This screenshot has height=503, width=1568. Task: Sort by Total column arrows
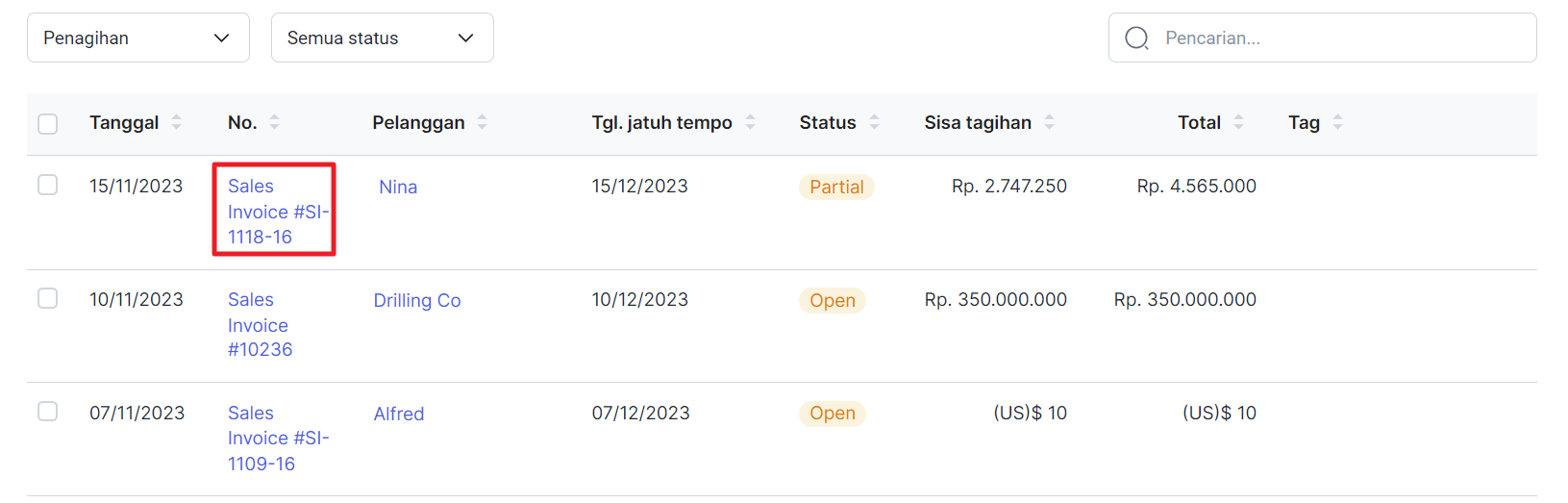(1238, 122)
